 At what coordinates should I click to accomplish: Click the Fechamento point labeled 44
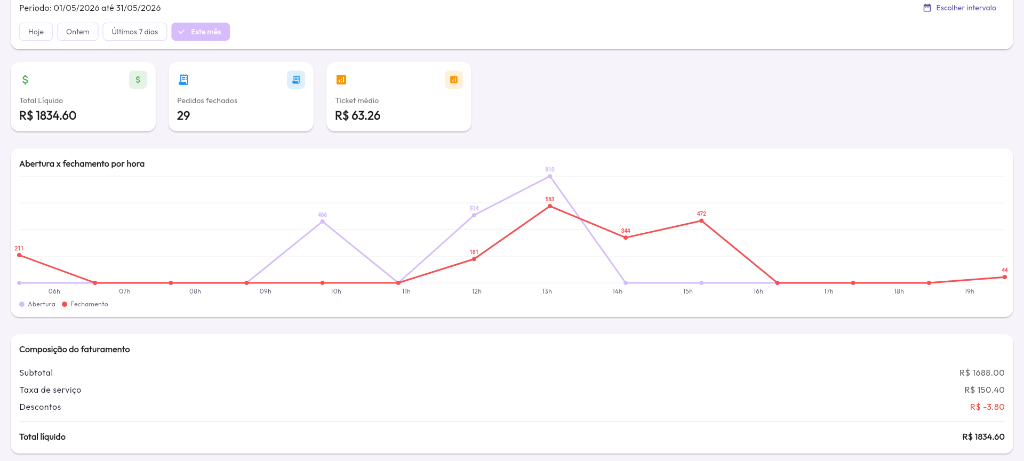coord(1004,277)
